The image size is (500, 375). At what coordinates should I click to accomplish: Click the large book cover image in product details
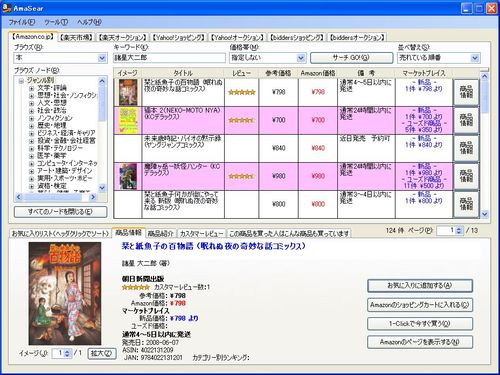pos(65,293)
